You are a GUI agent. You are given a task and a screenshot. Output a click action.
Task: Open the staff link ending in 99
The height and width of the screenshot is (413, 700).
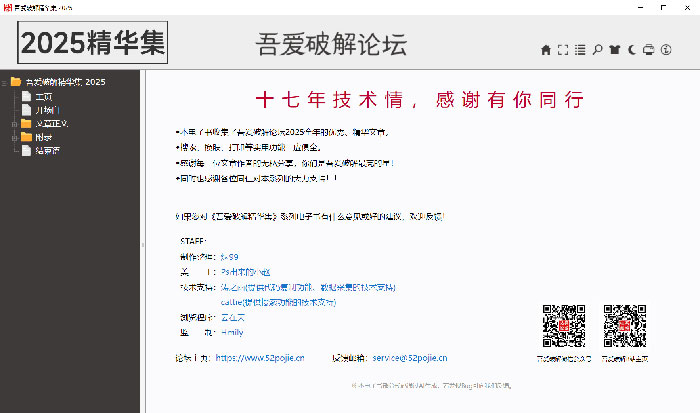(x=229, y=257)
